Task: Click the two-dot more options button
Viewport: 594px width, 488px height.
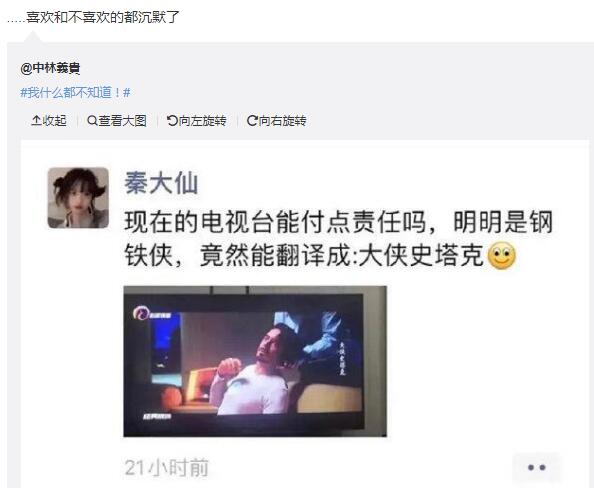Action: 536,468
